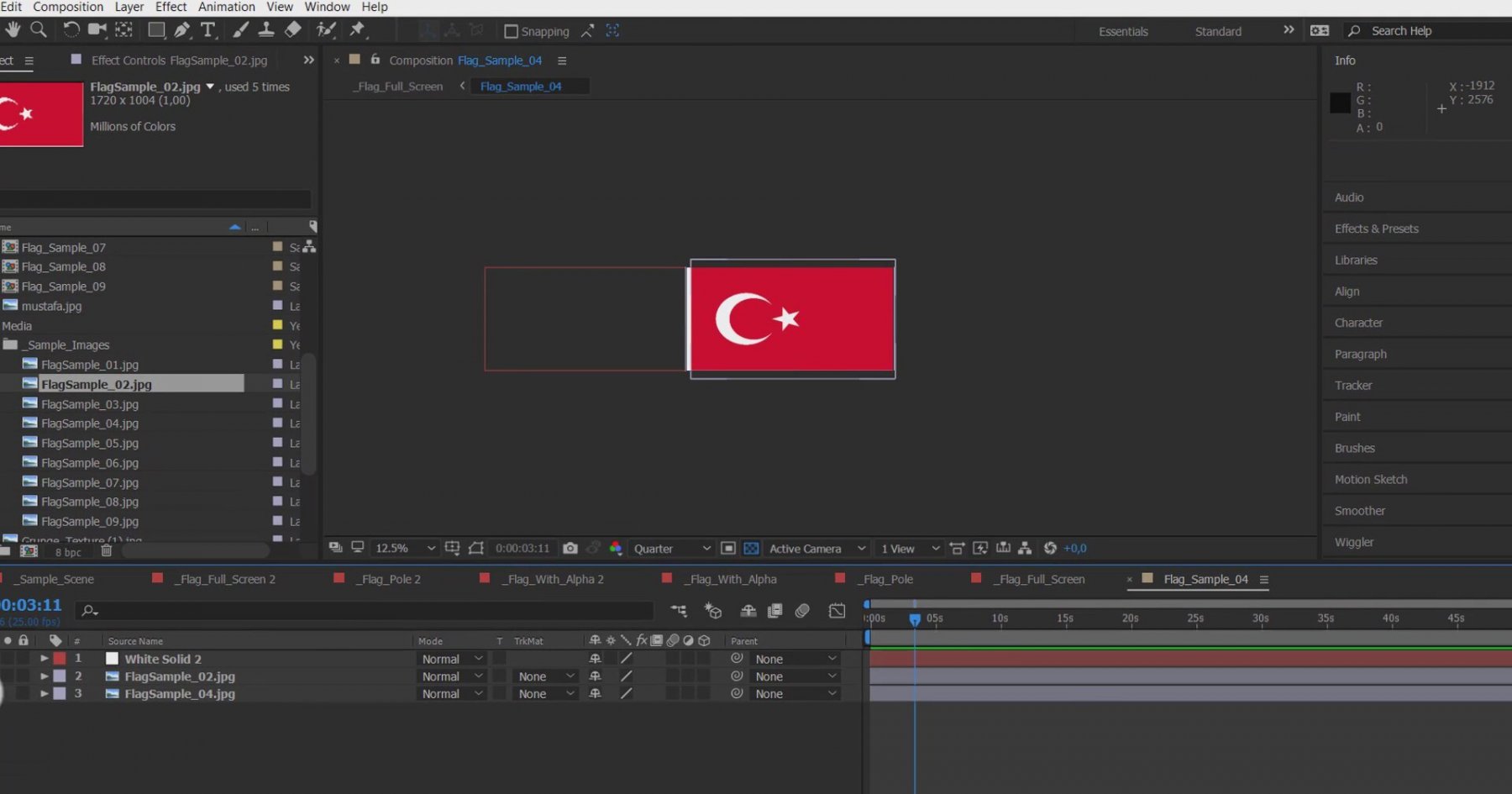Open the composition flowchart icon in viewer

point(1025,548)
